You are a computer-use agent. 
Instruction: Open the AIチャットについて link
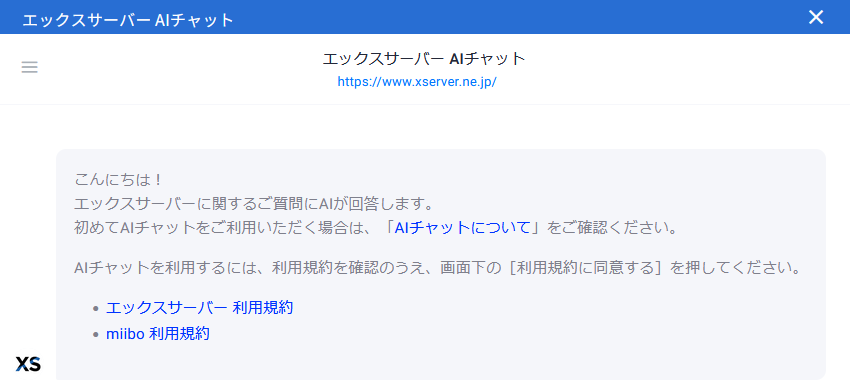[x=462, y=227]
